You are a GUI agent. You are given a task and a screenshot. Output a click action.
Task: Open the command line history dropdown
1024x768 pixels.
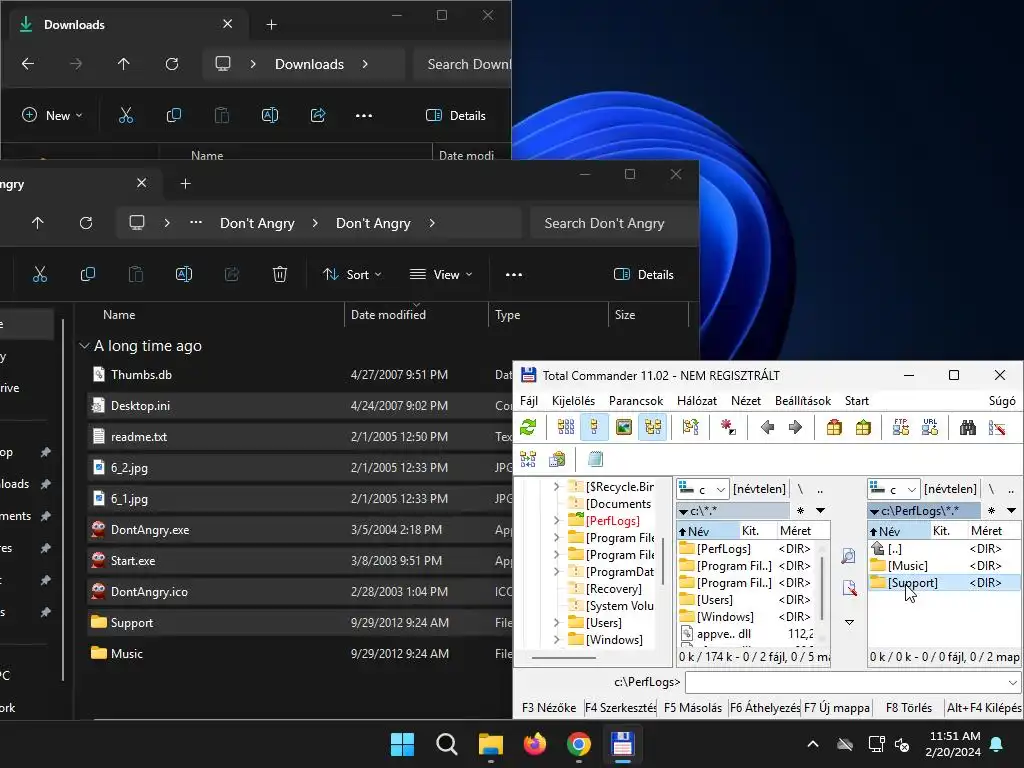point(1012,682)
